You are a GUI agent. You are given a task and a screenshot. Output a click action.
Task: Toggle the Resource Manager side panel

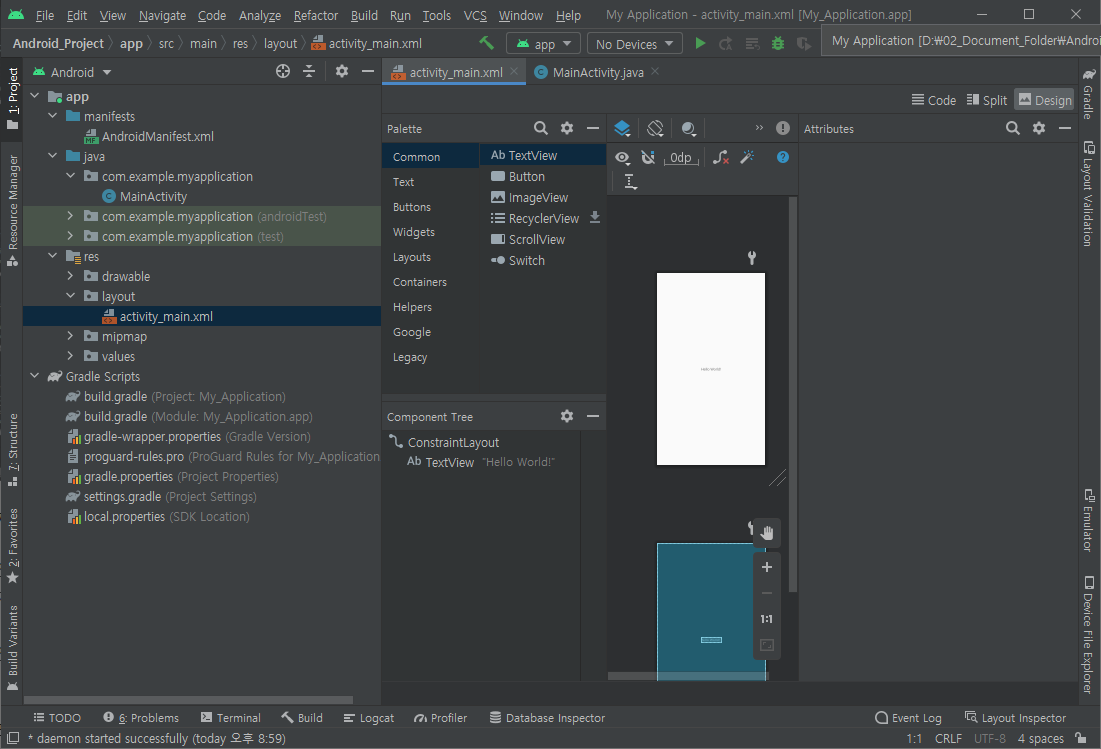(13, 210)
